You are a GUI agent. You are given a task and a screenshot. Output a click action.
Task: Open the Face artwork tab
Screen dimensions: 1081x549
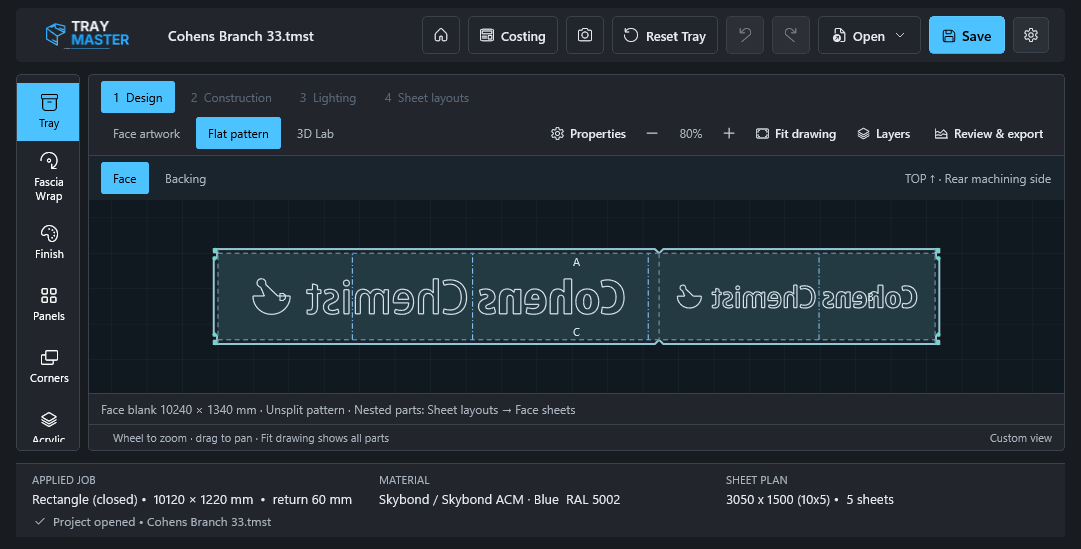tap(146, 133)
